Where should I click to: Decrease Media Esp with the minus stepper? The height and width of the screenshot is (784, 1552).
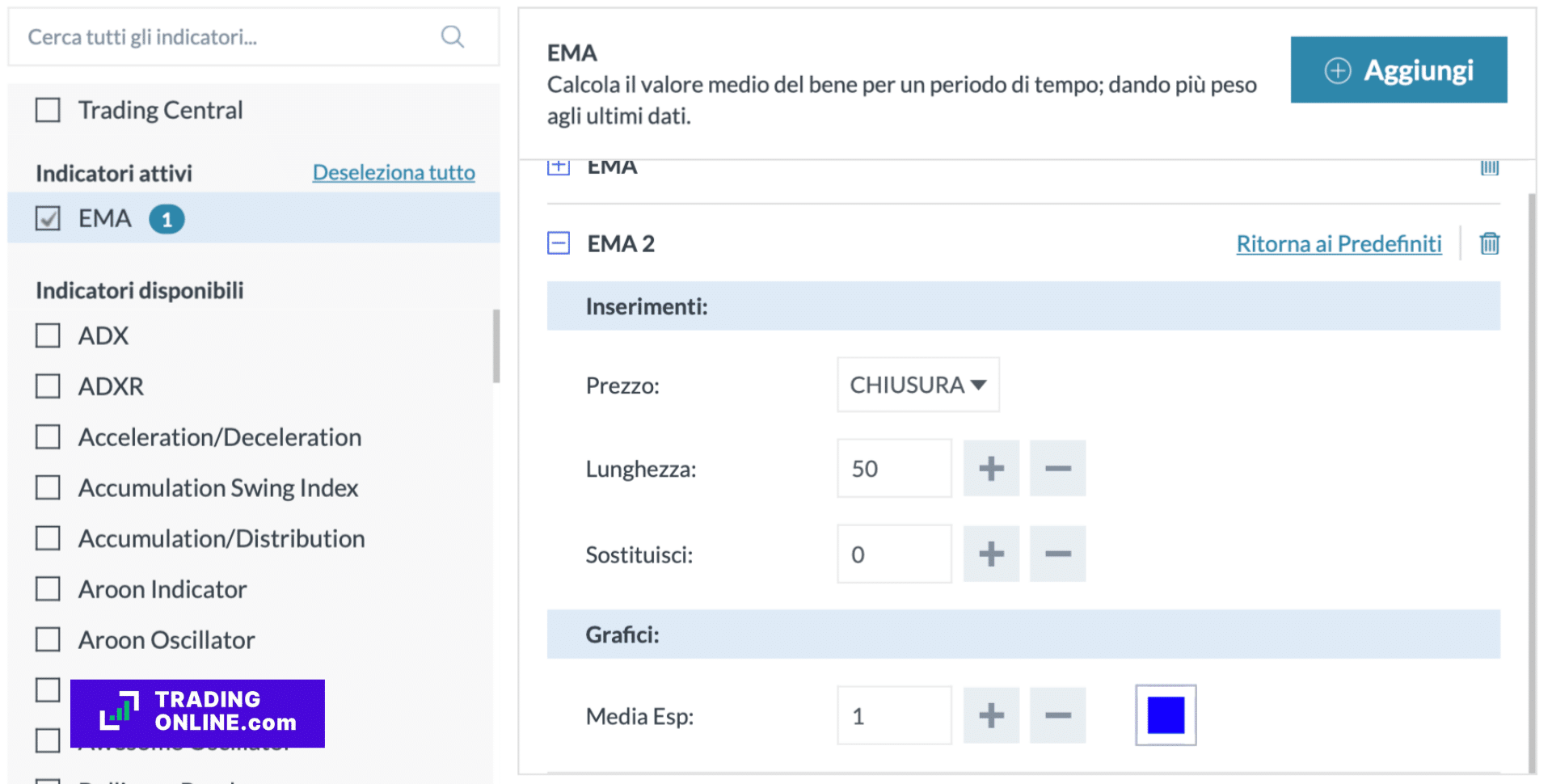(x=1057, y=715)
